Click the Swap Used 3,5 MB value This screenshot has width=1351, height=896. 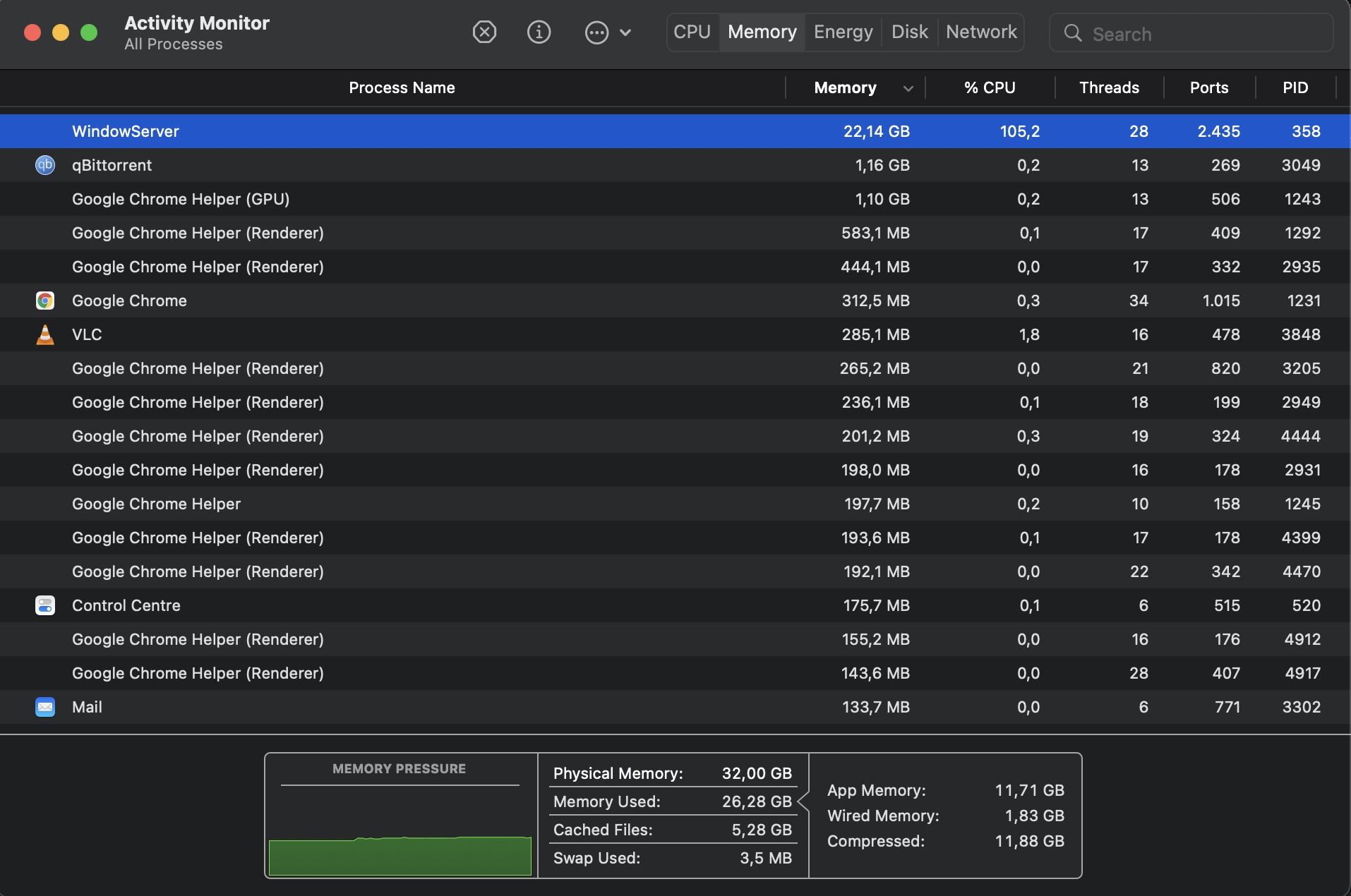click(766, 858)
